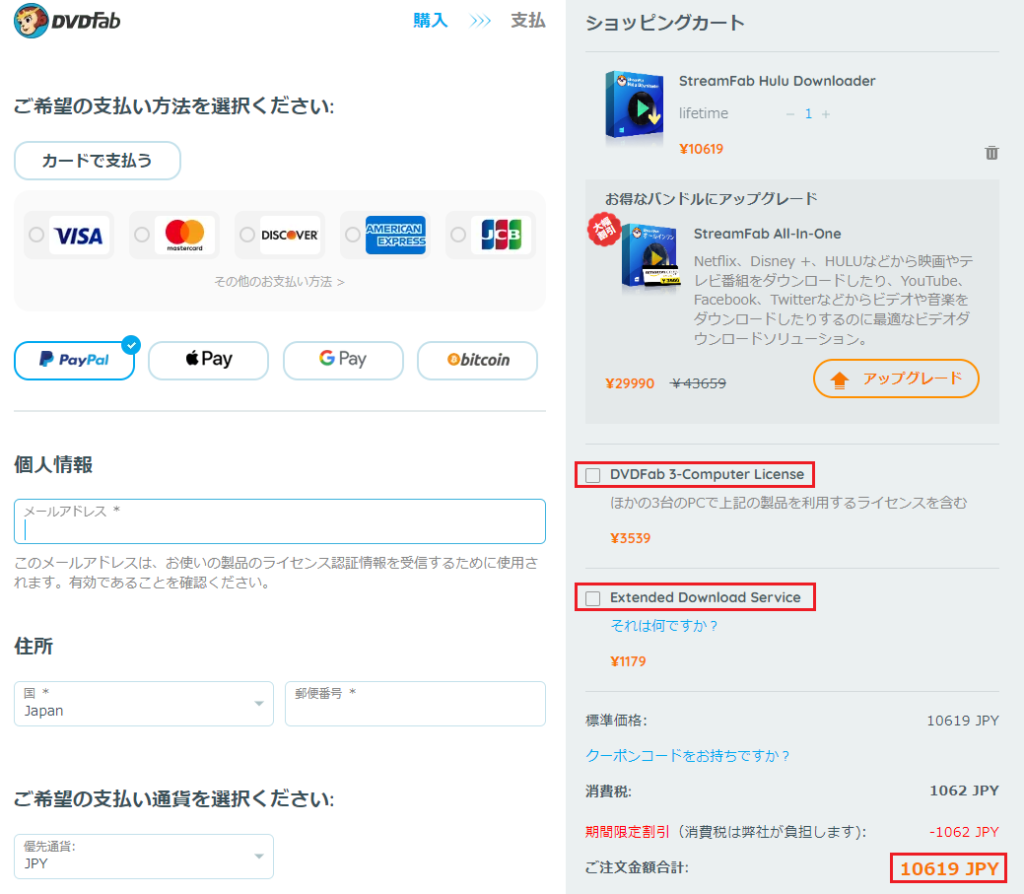Click the Discover card logo

[x=290, y=235]
